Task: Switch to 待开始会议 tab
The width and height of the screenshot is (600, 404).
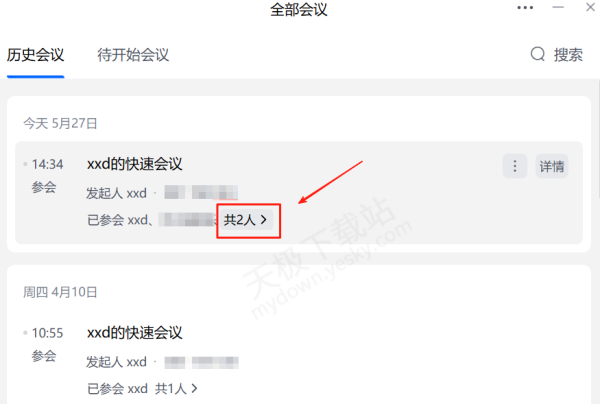Action: click(x=133, y=55)
